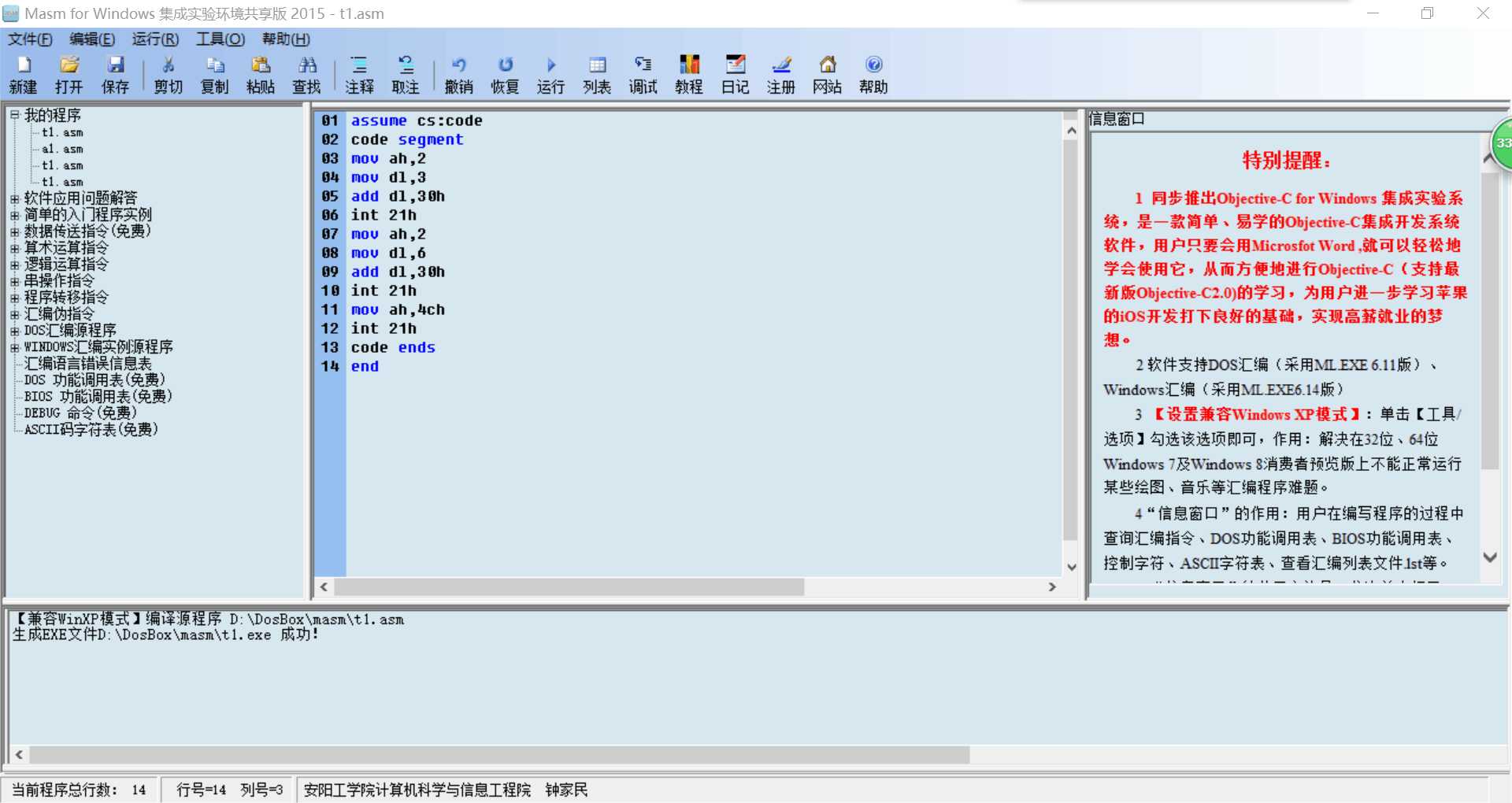Screen dimensions: 1512x803
Task: Open DEBUG 命令(免费) tree item
Action: (x=80, y=413)
